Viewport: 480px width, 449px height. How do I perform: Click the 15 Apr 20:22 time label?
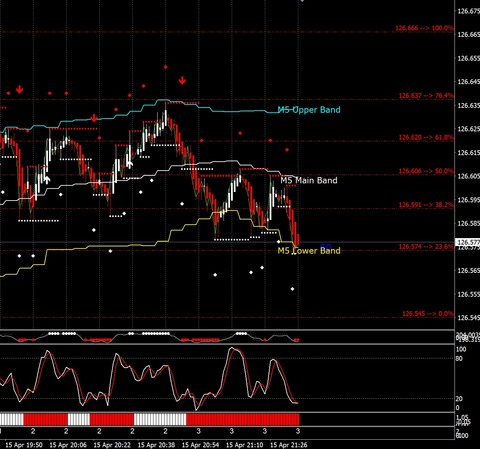(x=112, y=445)
